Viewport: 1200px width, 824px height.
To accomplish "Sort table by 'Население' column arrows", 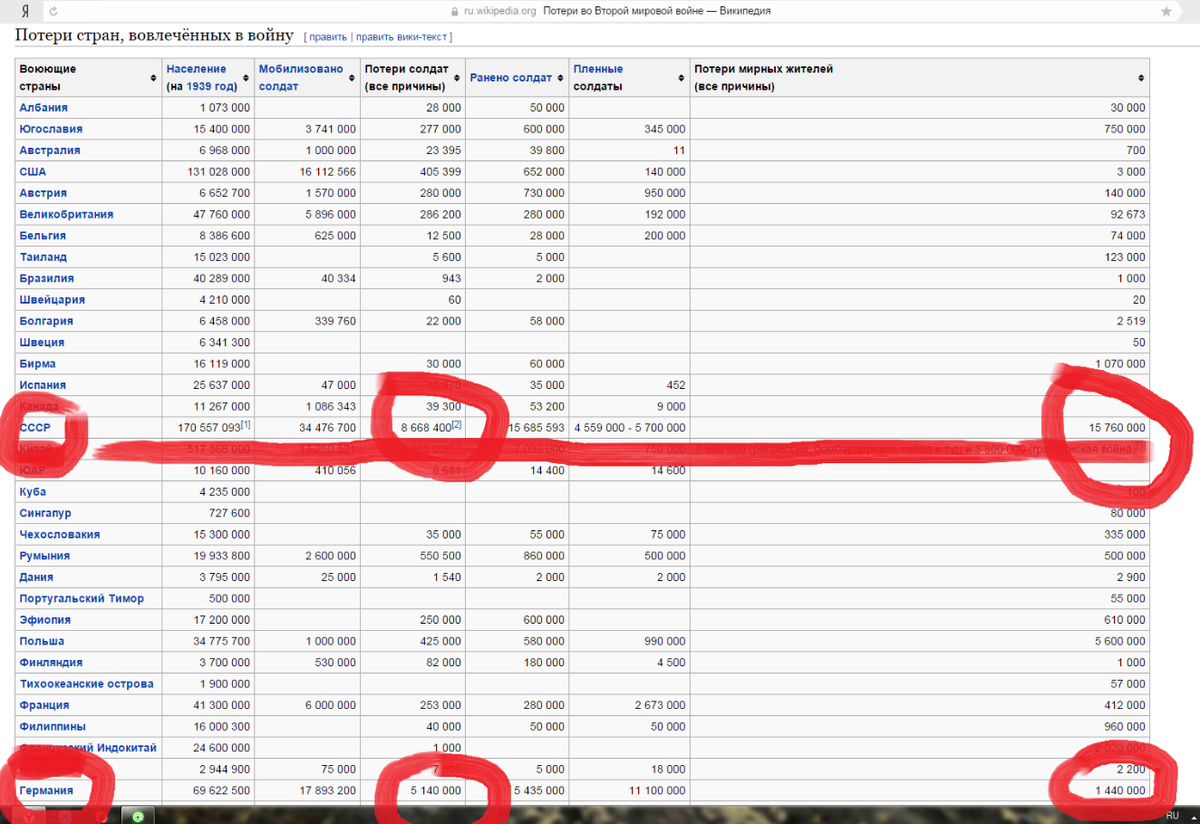I will click(246, 78).
